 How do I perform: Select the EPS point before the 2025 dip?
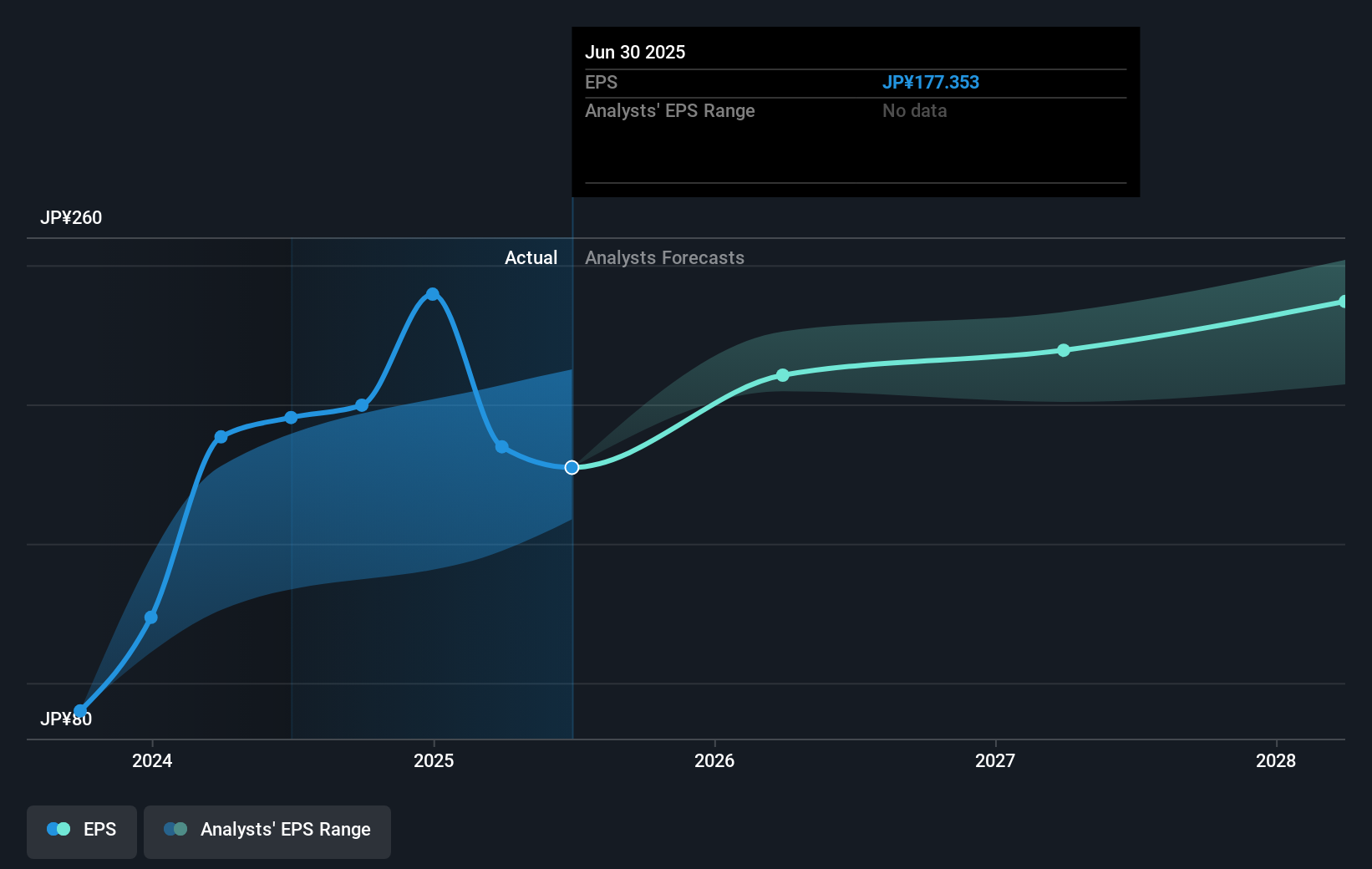click(x=362, y=405)
